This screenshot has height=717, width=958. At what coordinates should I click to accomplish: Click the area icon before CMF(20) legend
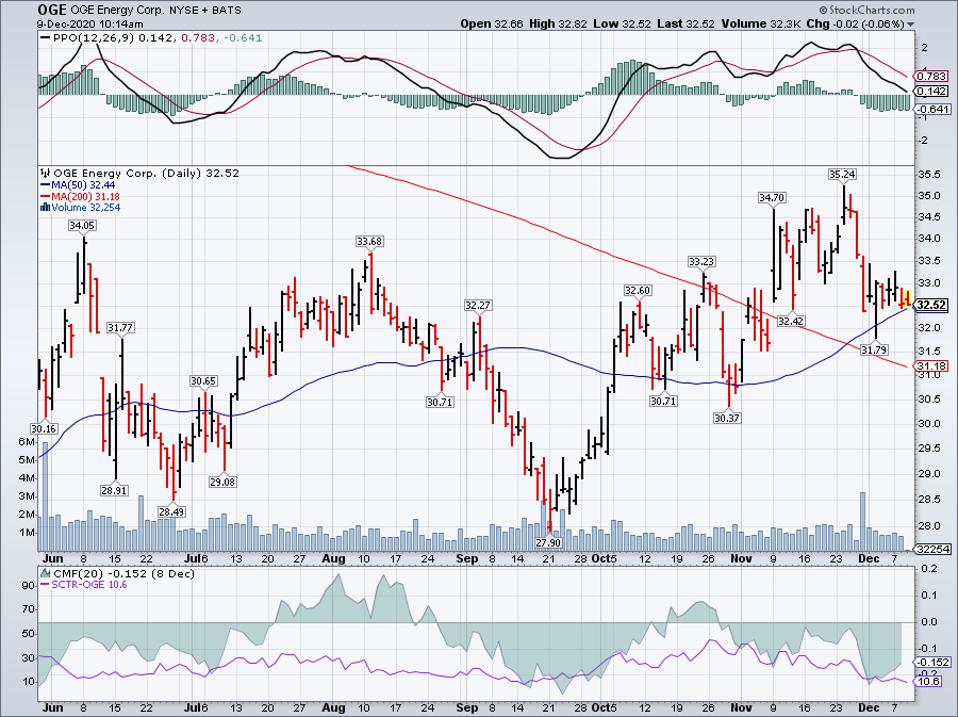45,574
